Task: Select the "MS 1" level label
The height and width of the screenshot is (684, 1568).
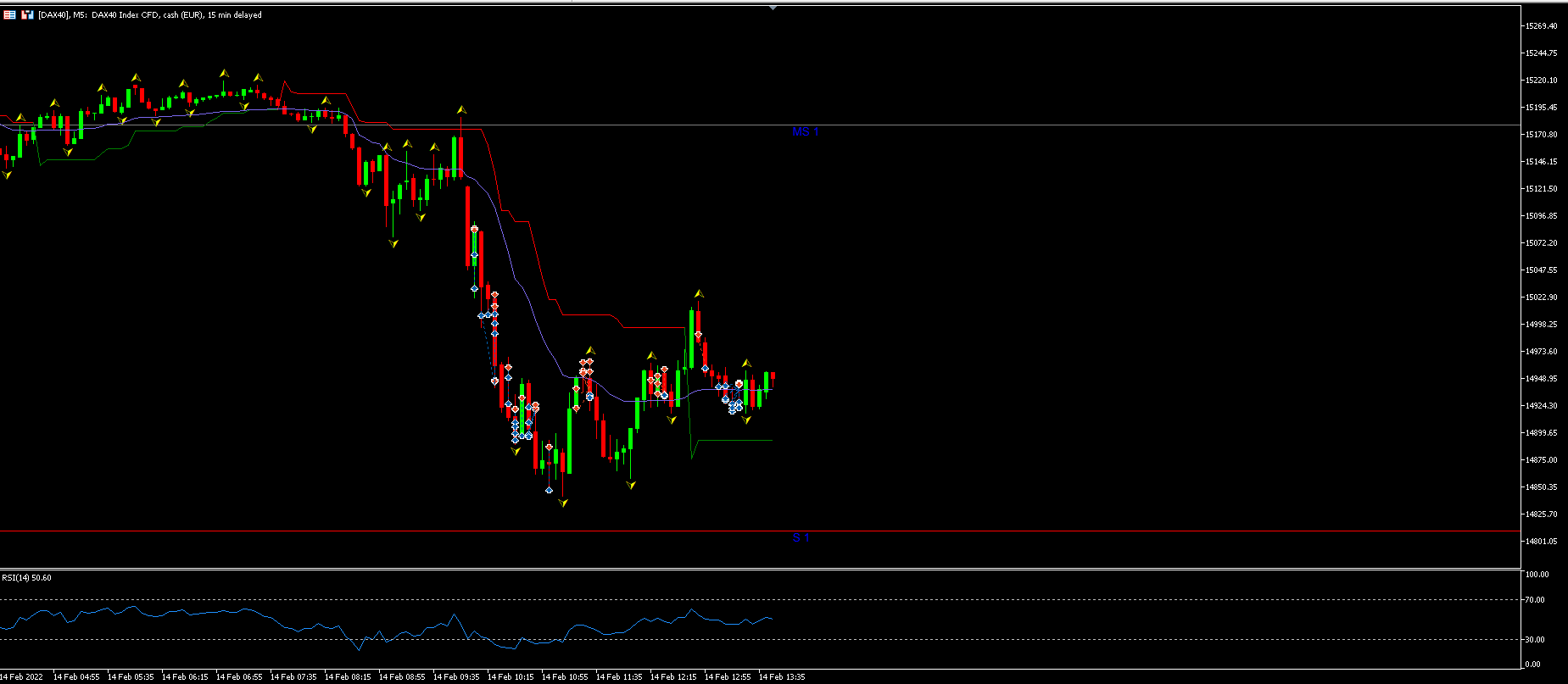Action: point(805,131)
